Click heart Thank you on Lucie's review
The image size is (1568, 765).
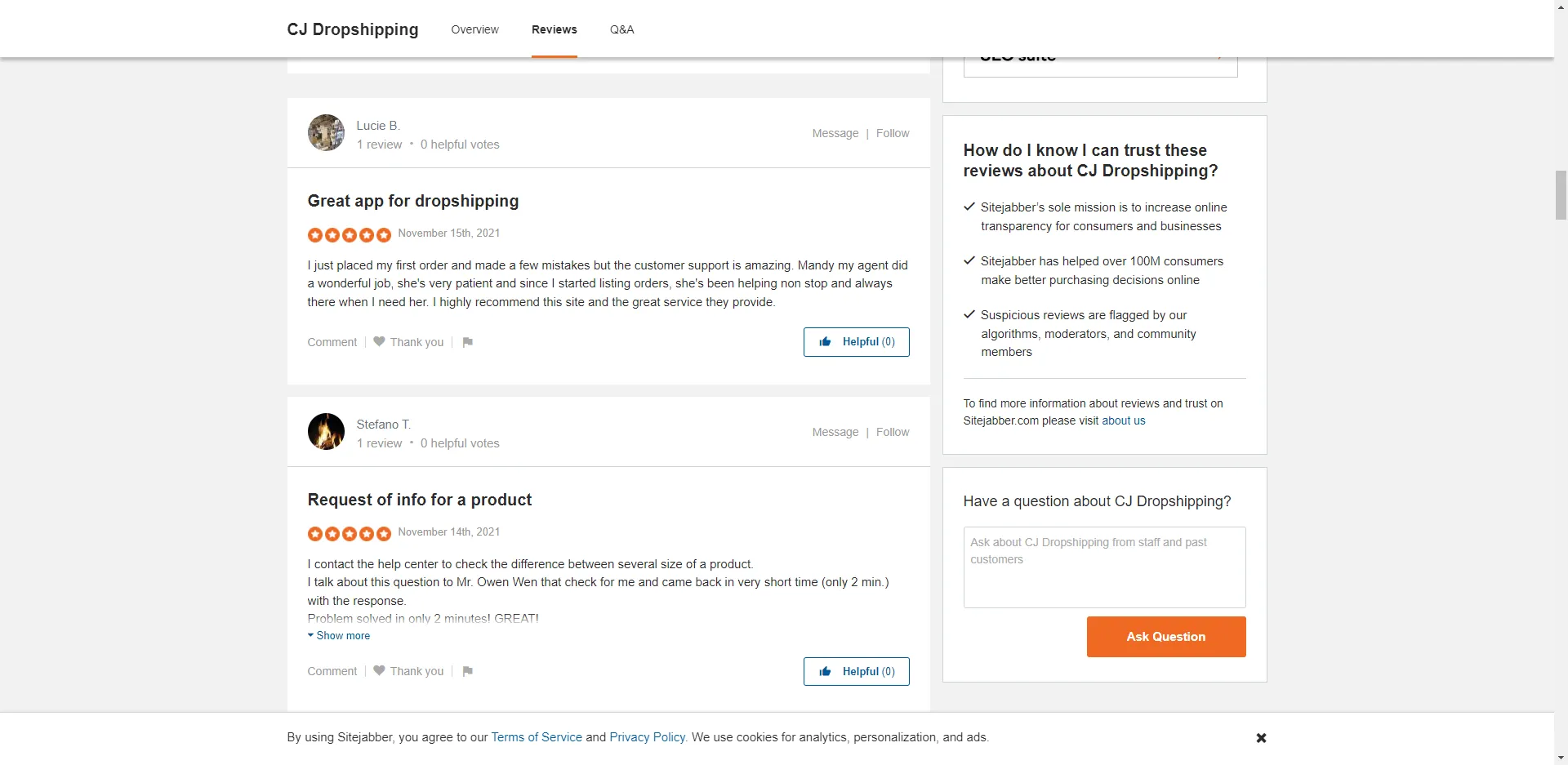(408, 342)
